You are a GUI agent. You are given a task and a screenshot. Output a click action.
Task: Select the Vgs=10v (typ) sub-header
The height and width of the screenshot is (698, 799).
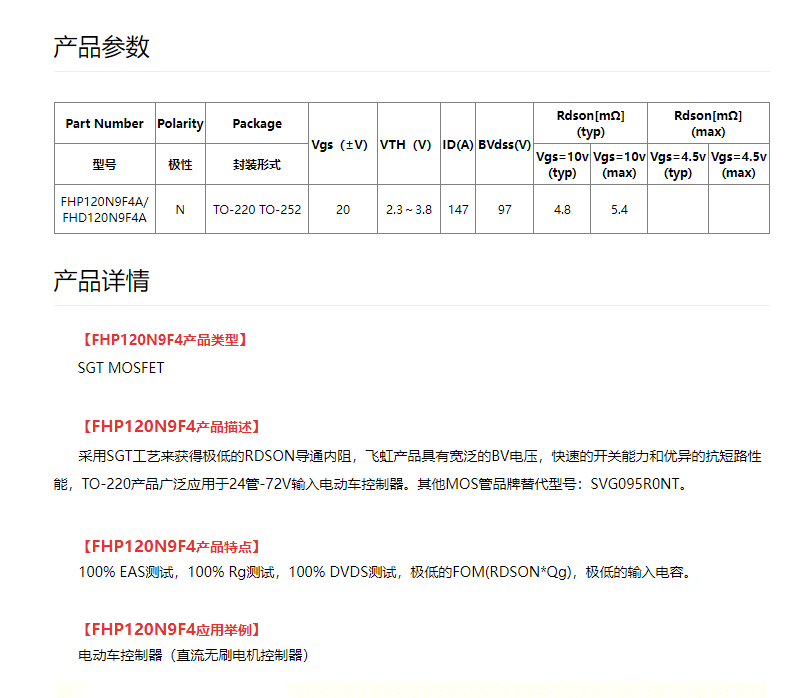[x=562, y=165]
